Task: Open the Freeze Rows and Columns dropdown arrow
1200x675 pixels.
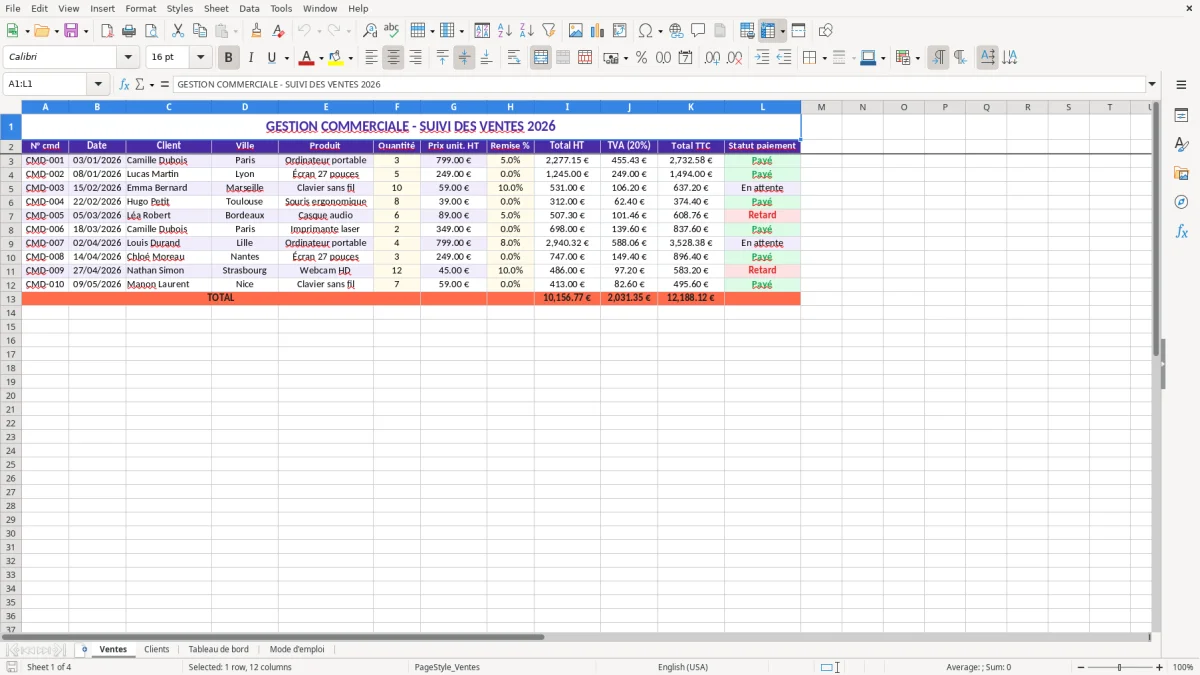Action: pos(782,31)
